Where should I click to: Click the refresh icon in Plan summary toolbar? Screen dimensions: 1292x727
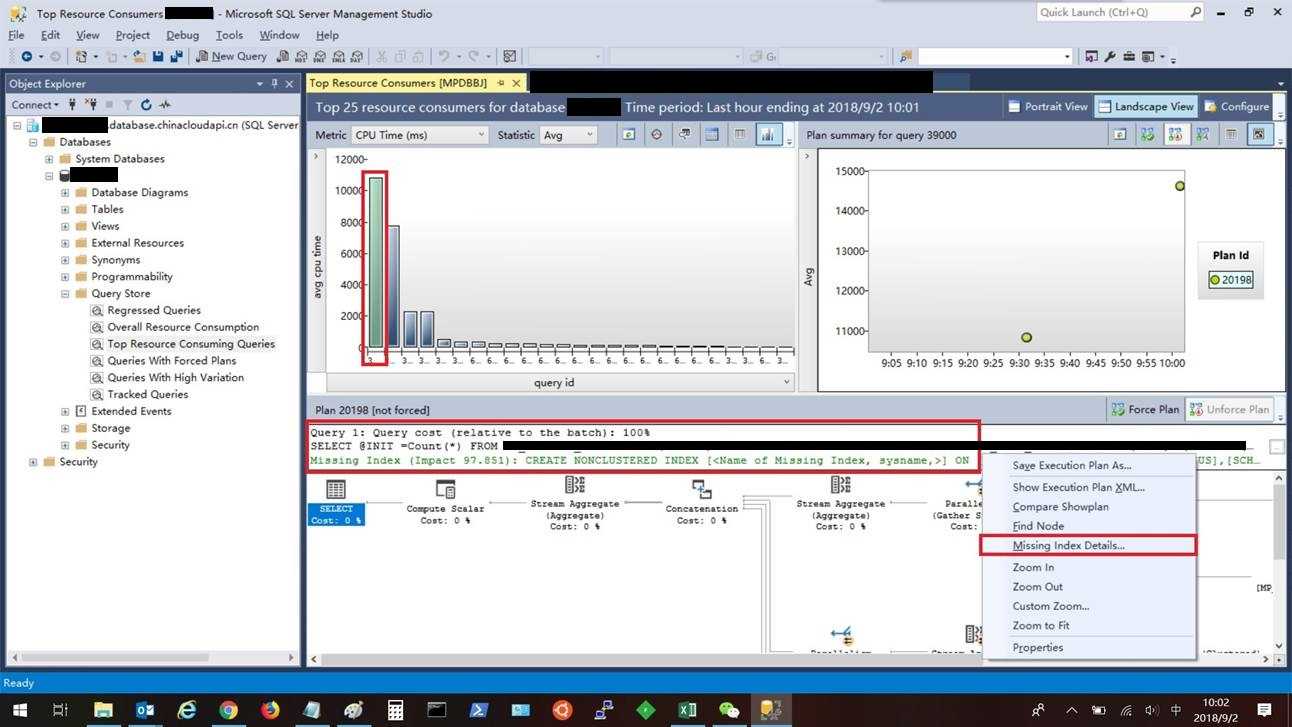1120,134
